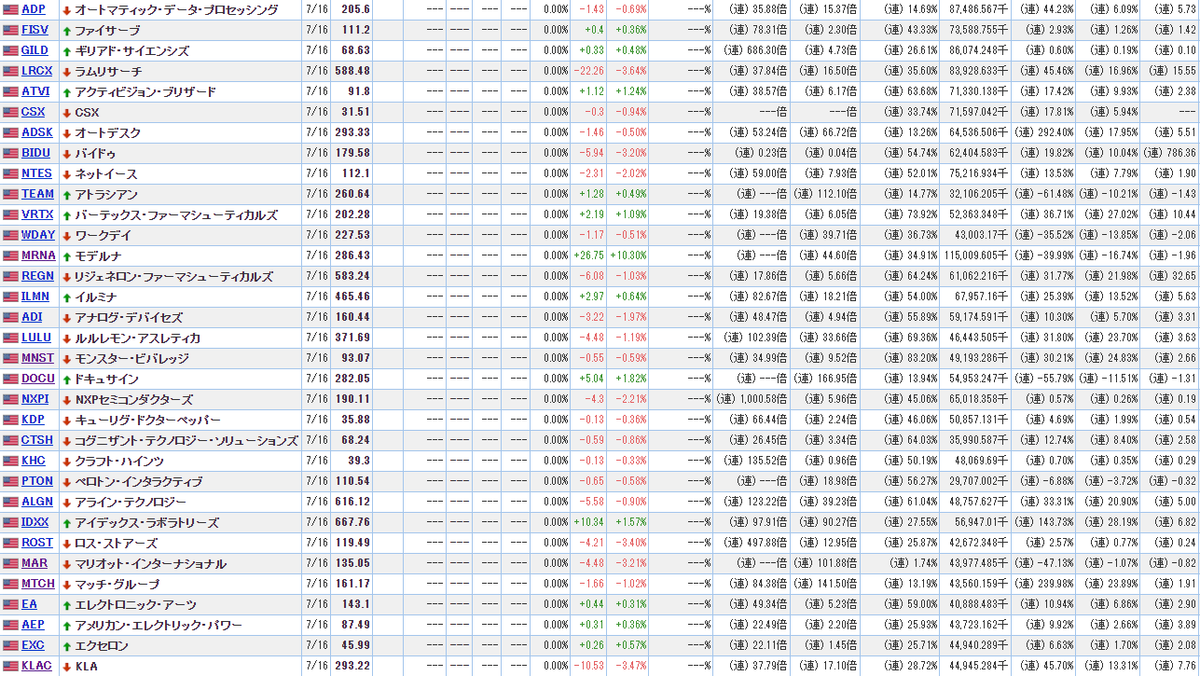The image size is (1200, 676).
Task: Click the US flag icon next to NXPI
Action: 10,399
